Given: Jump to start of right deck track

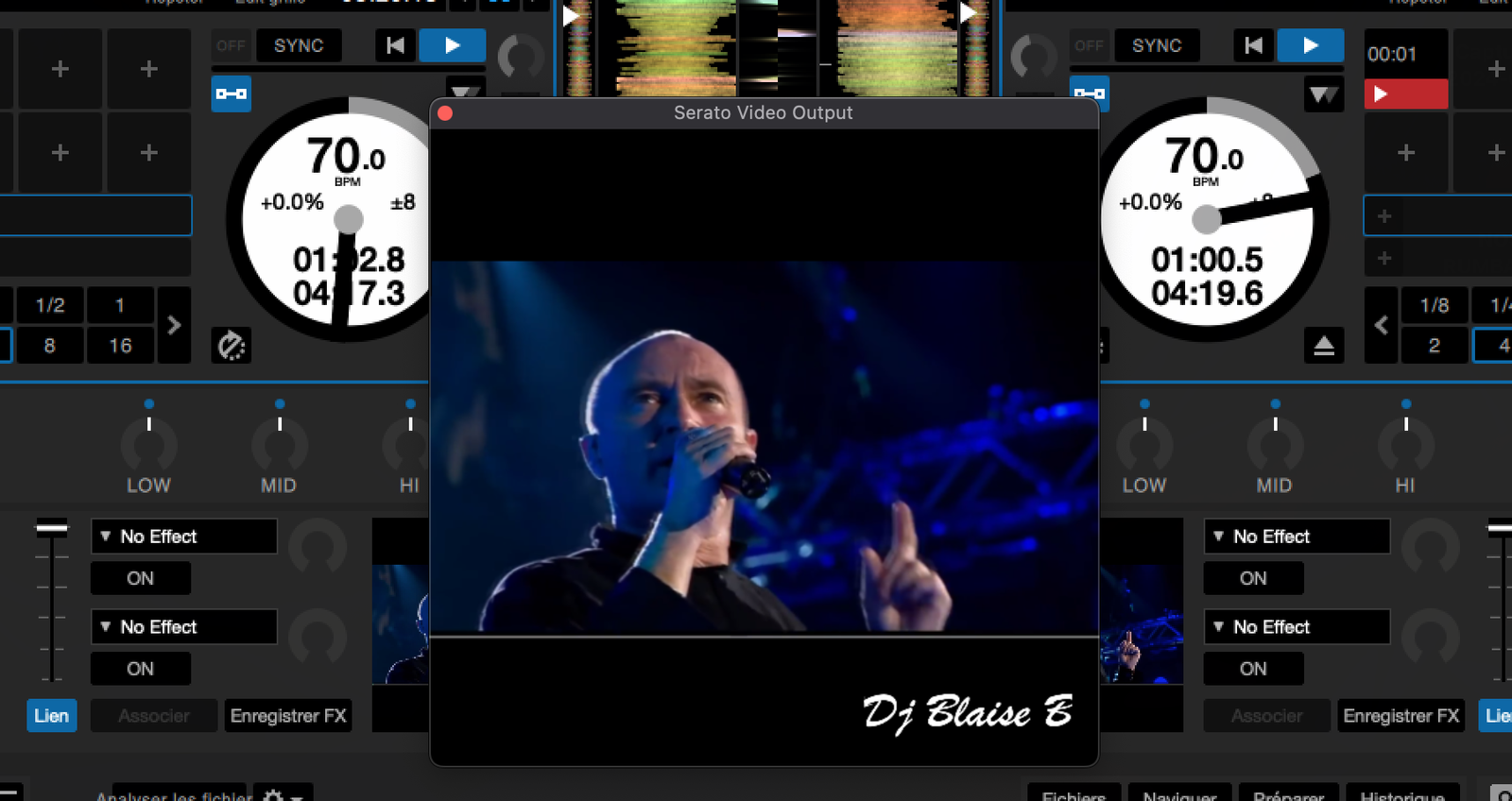Looking at the screenshot, I should [x=1254, y=45].
